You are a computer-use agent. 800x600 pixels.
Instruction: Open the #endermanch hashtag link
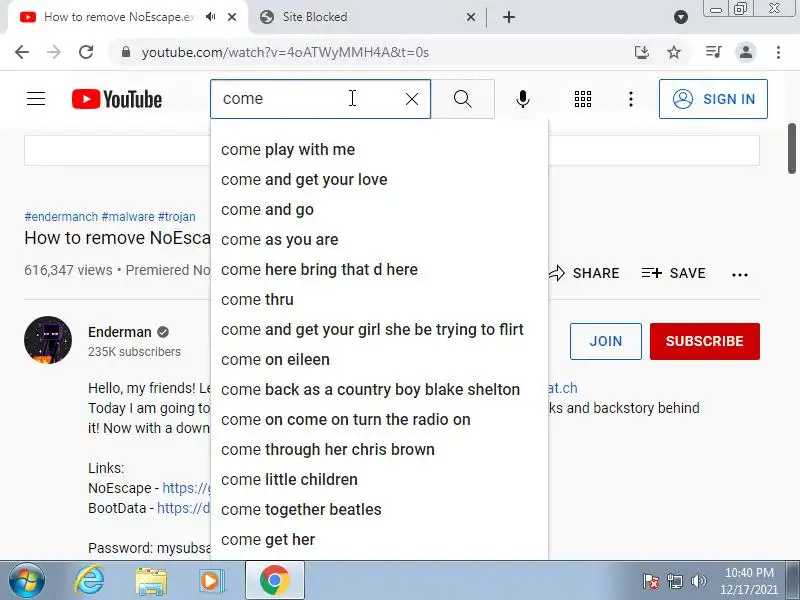61,217
